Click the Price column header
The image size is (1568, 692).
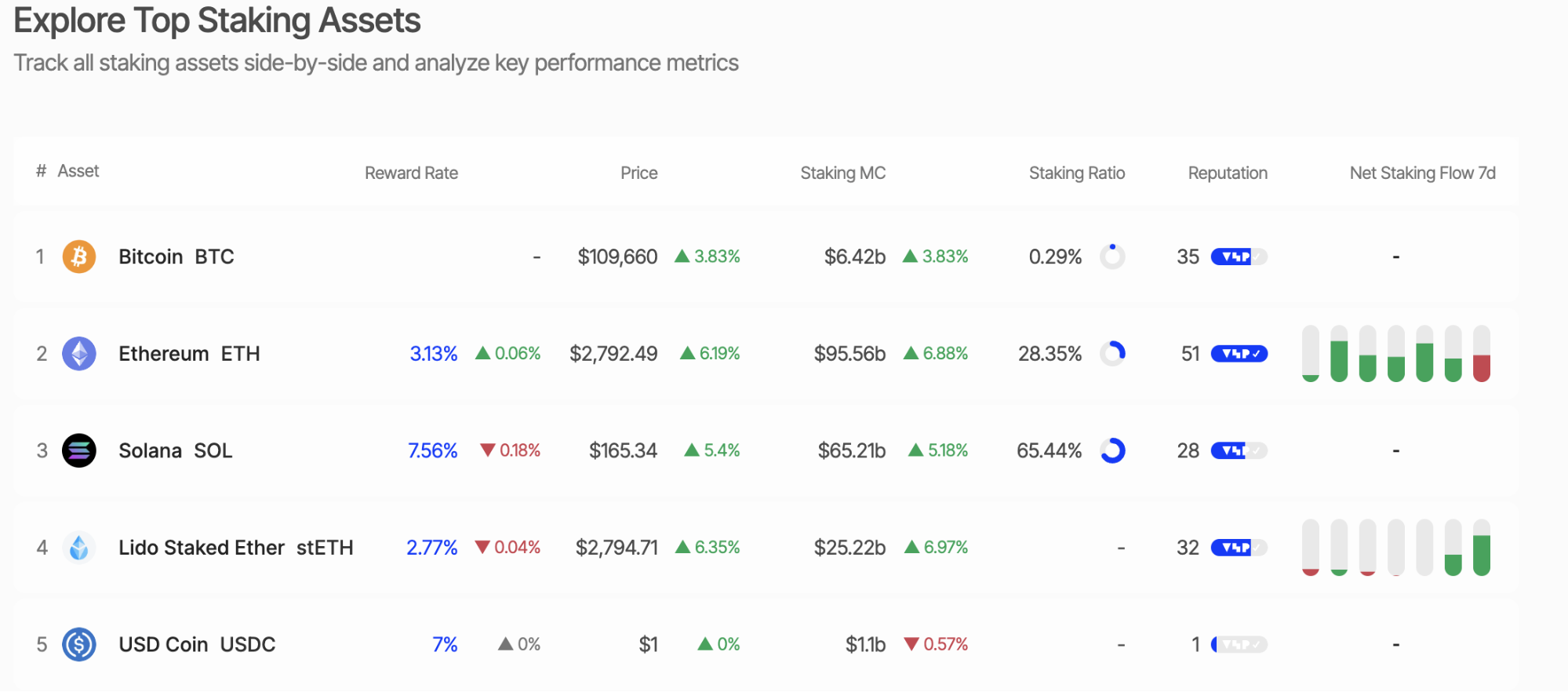(x=638, y=173)
